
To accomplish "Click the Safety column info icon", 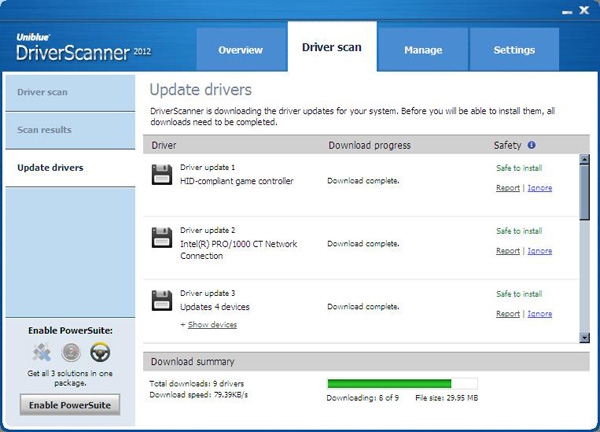I will point(531,145).
